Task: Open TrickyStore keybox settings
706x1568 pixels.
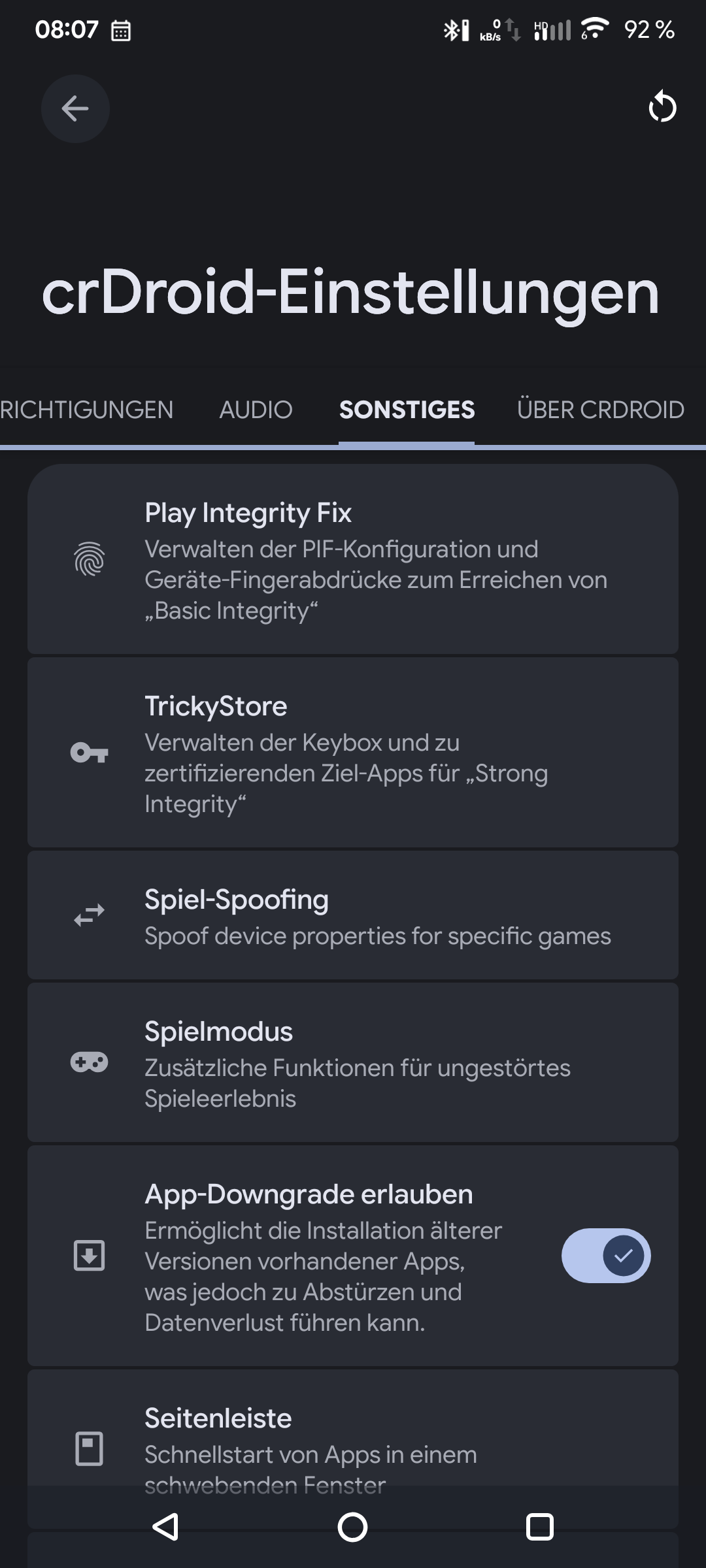Action: click(376, 754)
